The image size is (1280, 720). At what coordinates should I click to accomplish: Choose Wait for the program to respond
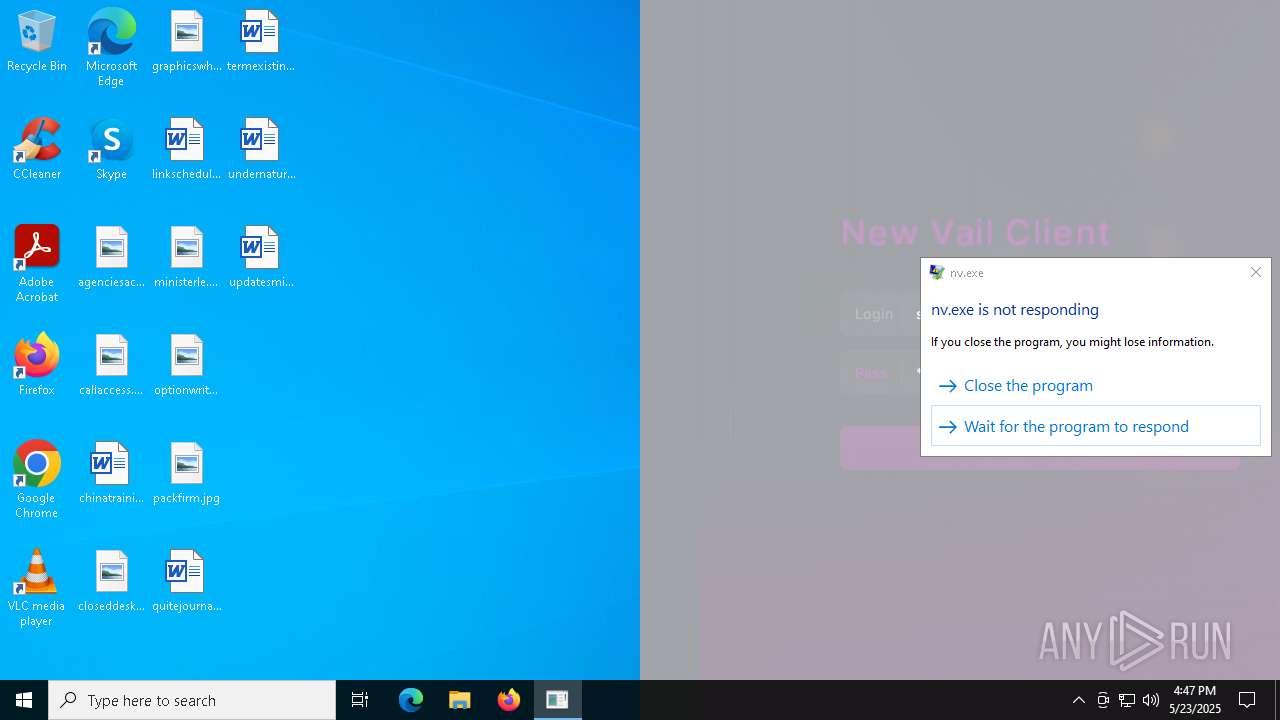coord(1096,426)
